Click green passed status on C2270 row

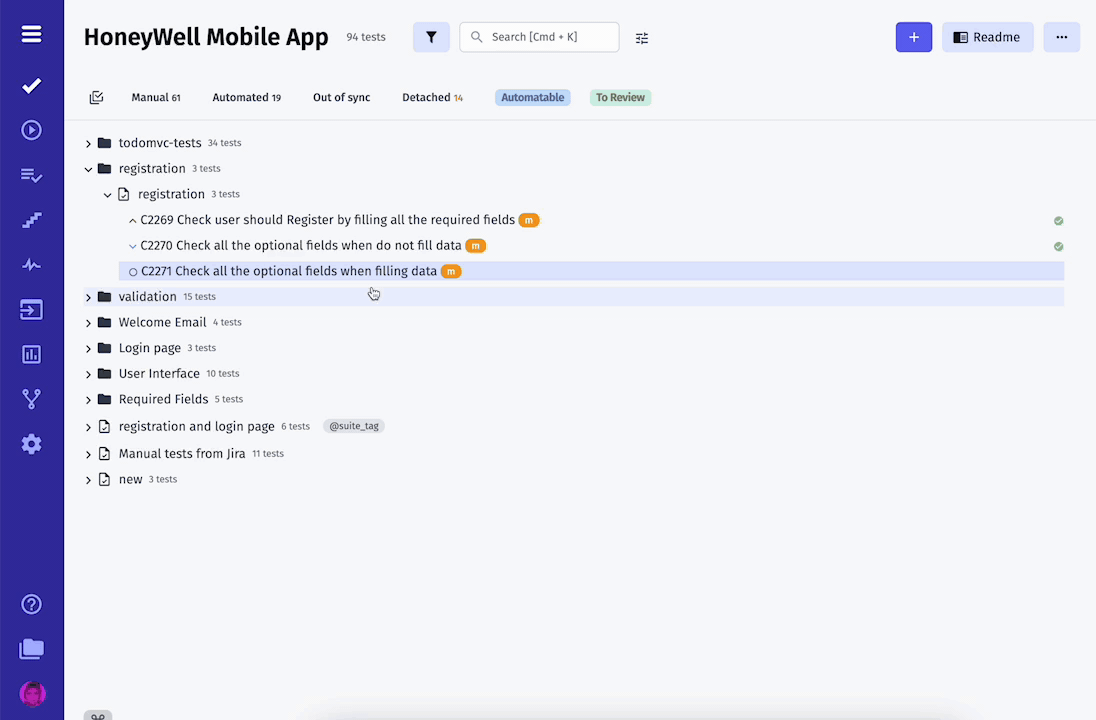tap(1058, 246)
